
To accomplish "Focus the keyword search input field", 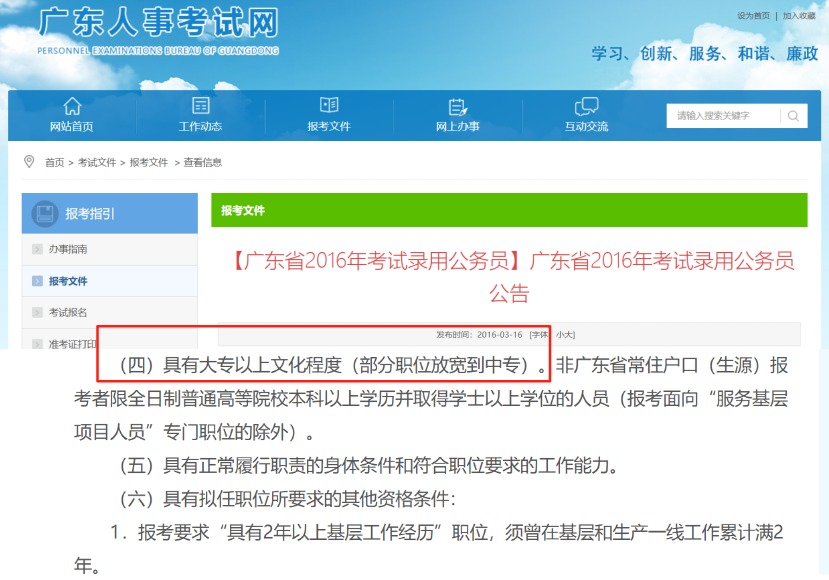I will click(722, 116).
